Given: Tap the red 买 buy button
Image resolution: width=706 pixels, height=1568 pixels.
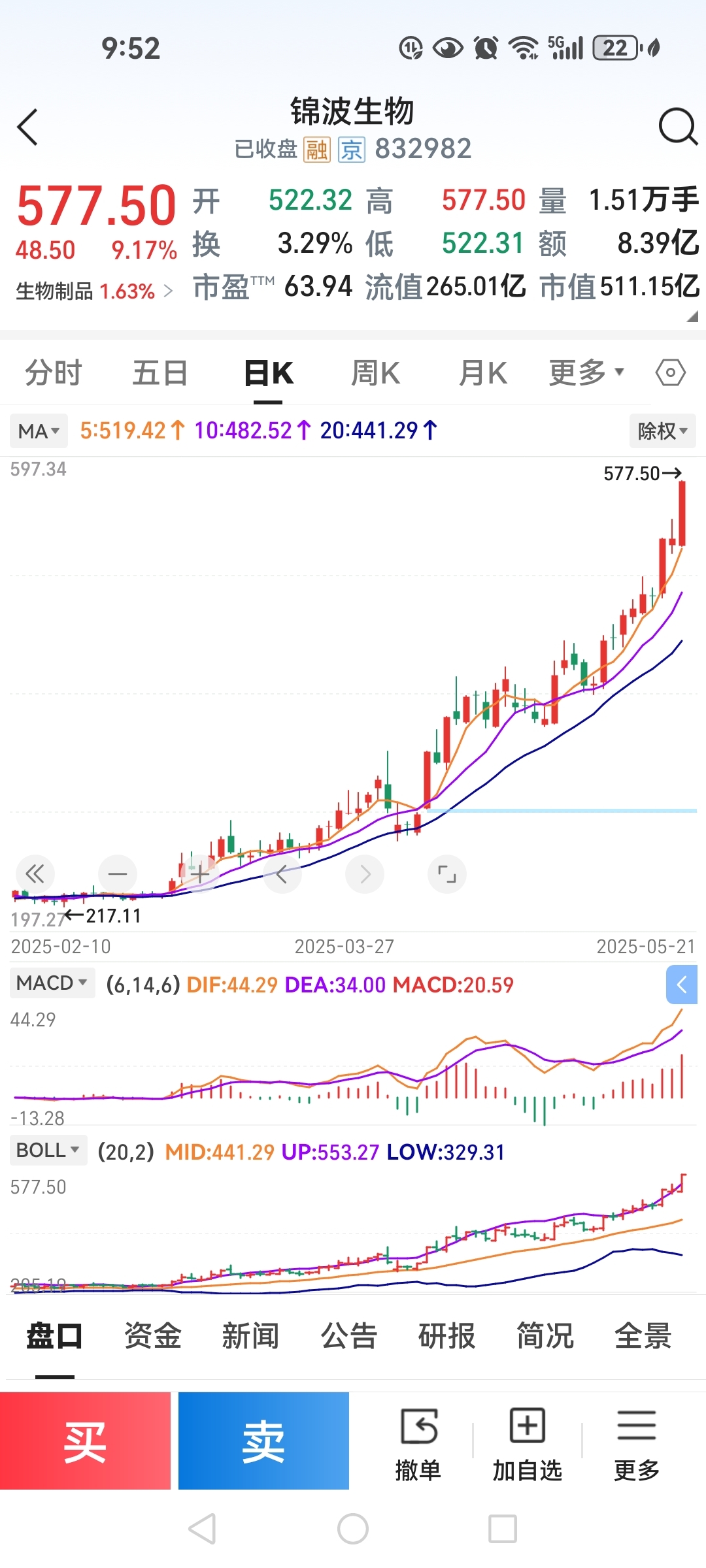Looking at the screenshot, I should pos(85,1441).
